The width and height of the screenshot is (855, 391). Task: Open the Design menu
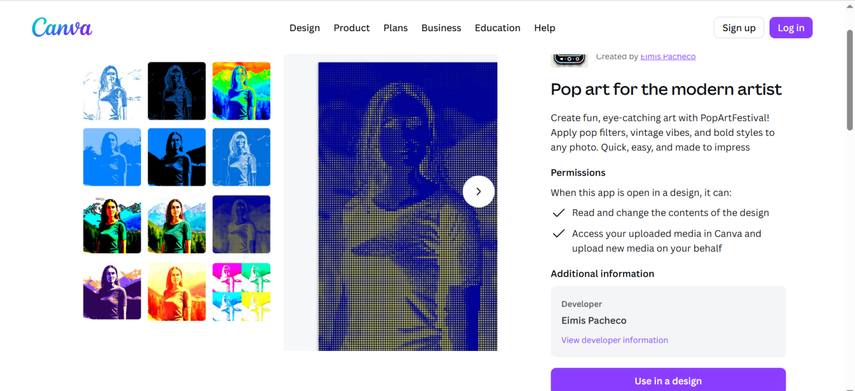point(304,28)
